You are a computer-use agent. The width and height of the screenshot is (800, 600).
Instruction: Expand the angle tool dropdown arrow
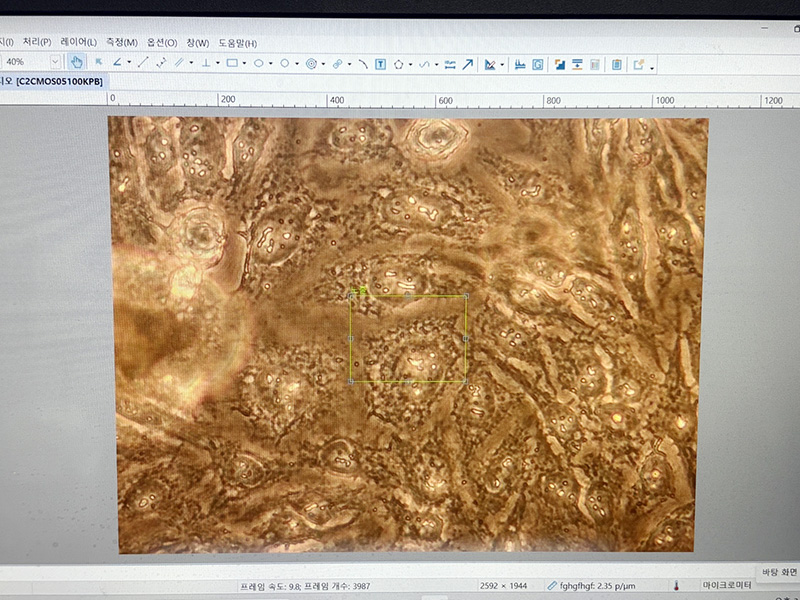point(129,63)
